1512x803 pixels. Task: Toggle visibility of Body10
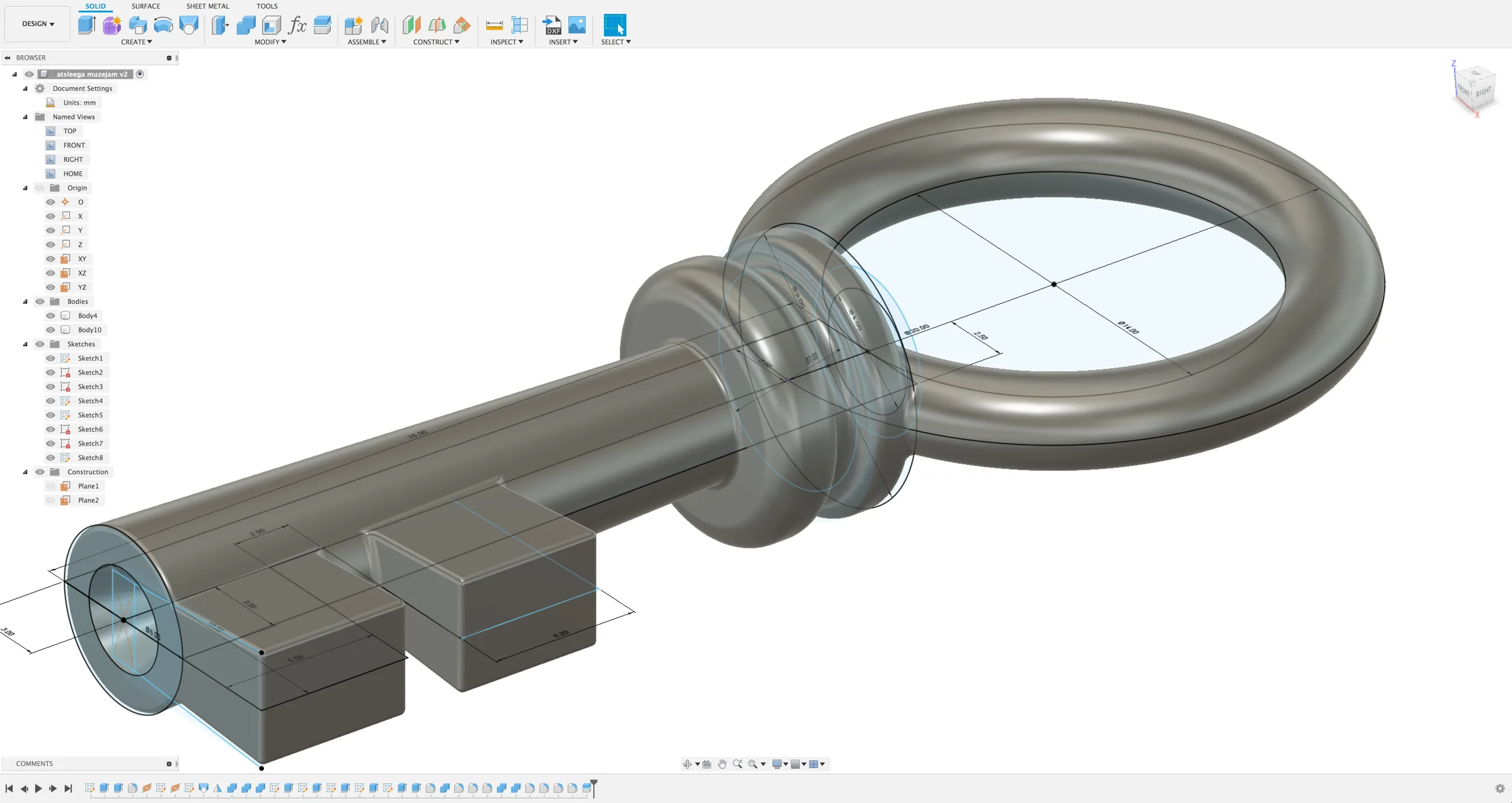coord(51,329)
